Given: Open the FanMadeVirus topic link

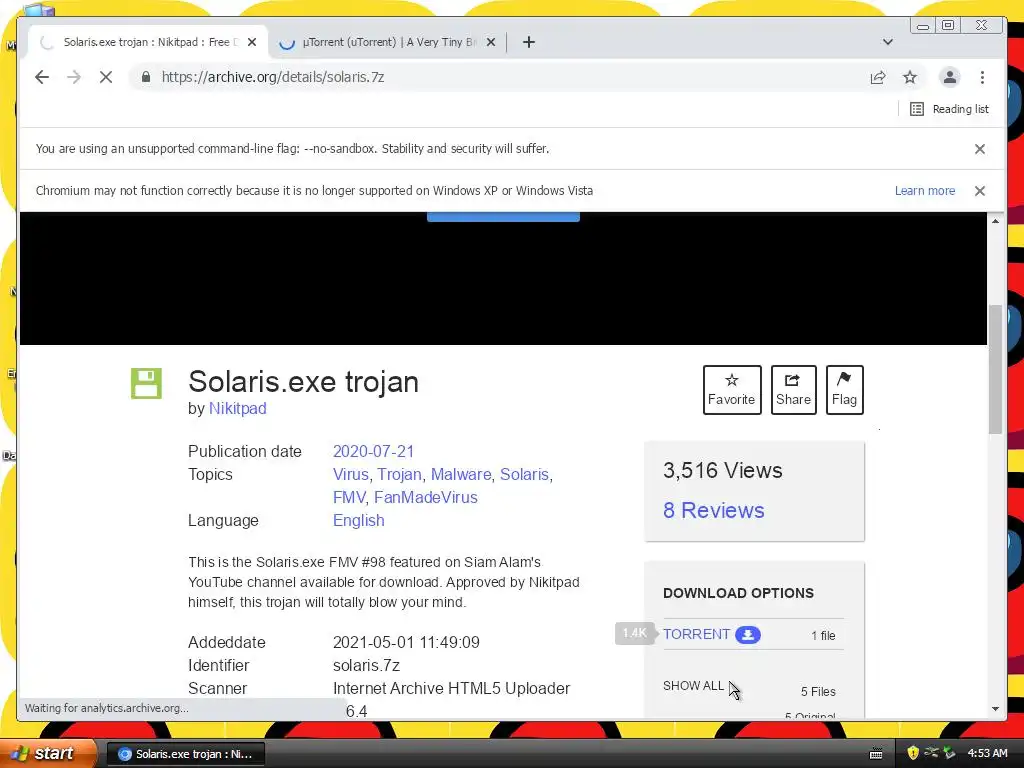Looking at the screenshot, I should click(426, 497).
